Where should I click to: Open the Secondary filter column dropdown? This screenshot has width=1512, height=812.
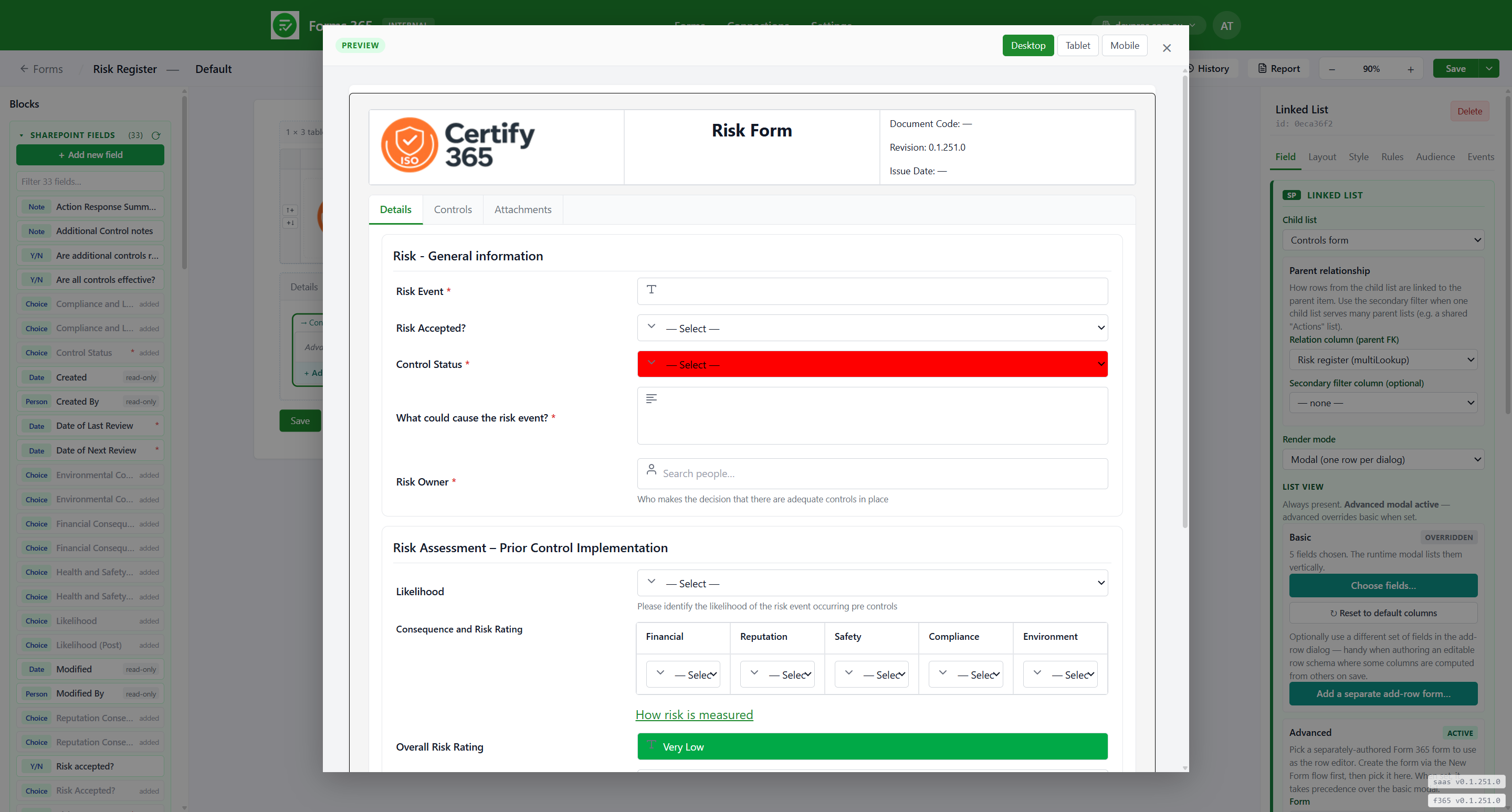click(1383, 403)
